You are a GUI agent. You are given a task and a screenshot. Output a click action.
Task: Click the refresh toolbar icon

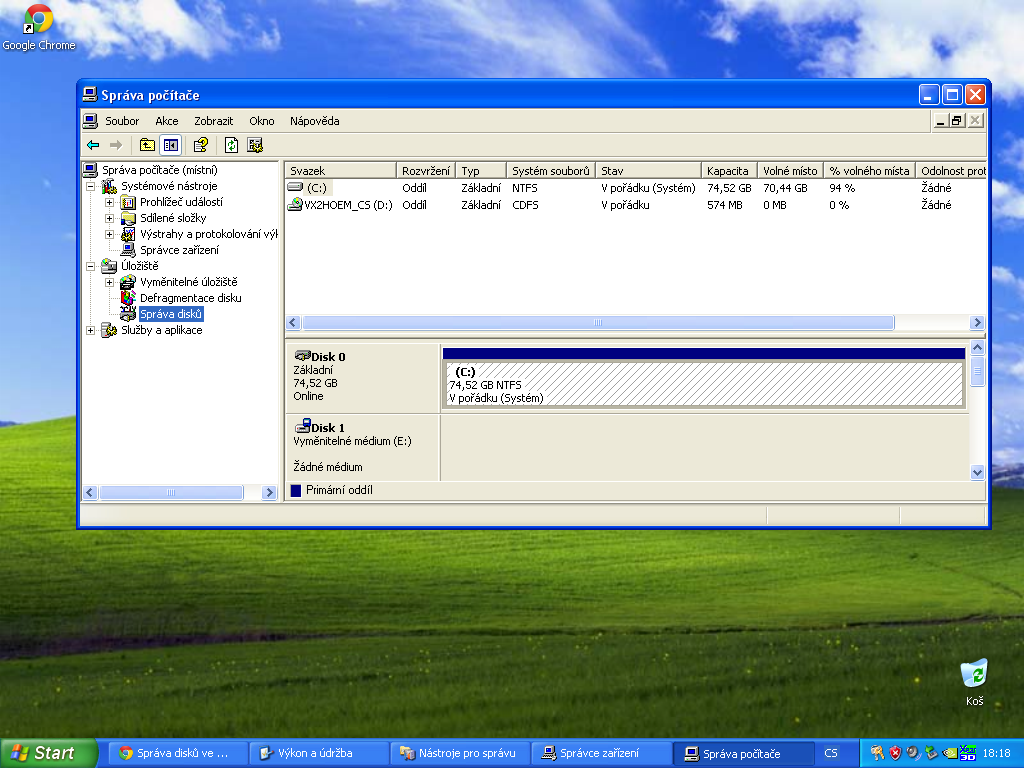[x=231, y=145]
